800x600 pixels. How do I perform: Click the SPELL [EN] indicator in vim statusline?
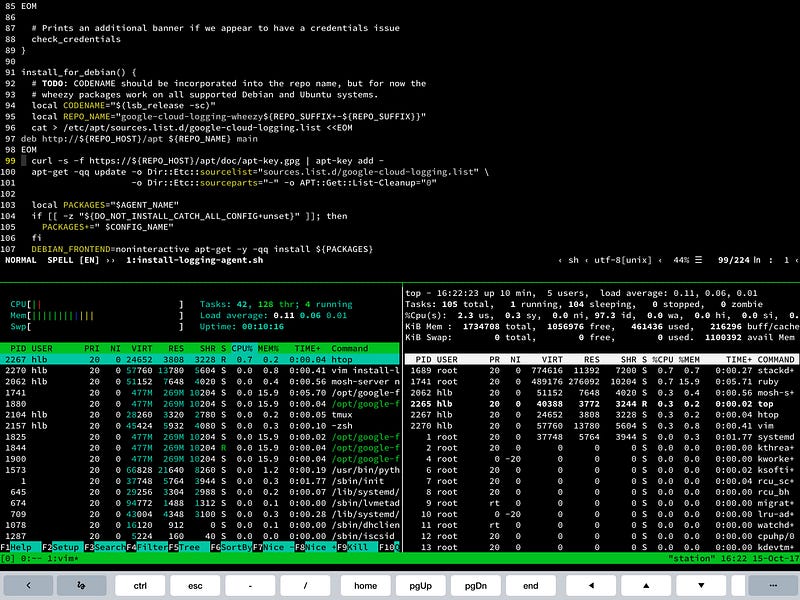point(73,260)
